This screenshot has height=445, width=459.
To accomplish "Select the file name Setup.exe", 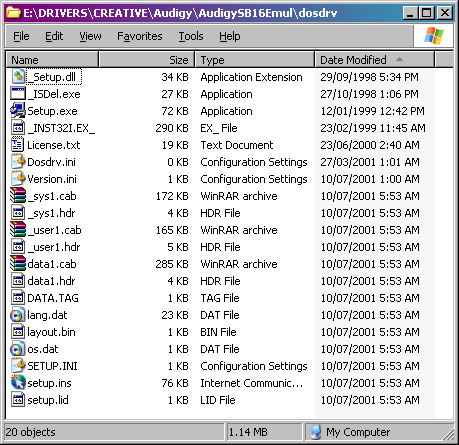I will pos(52,111).
